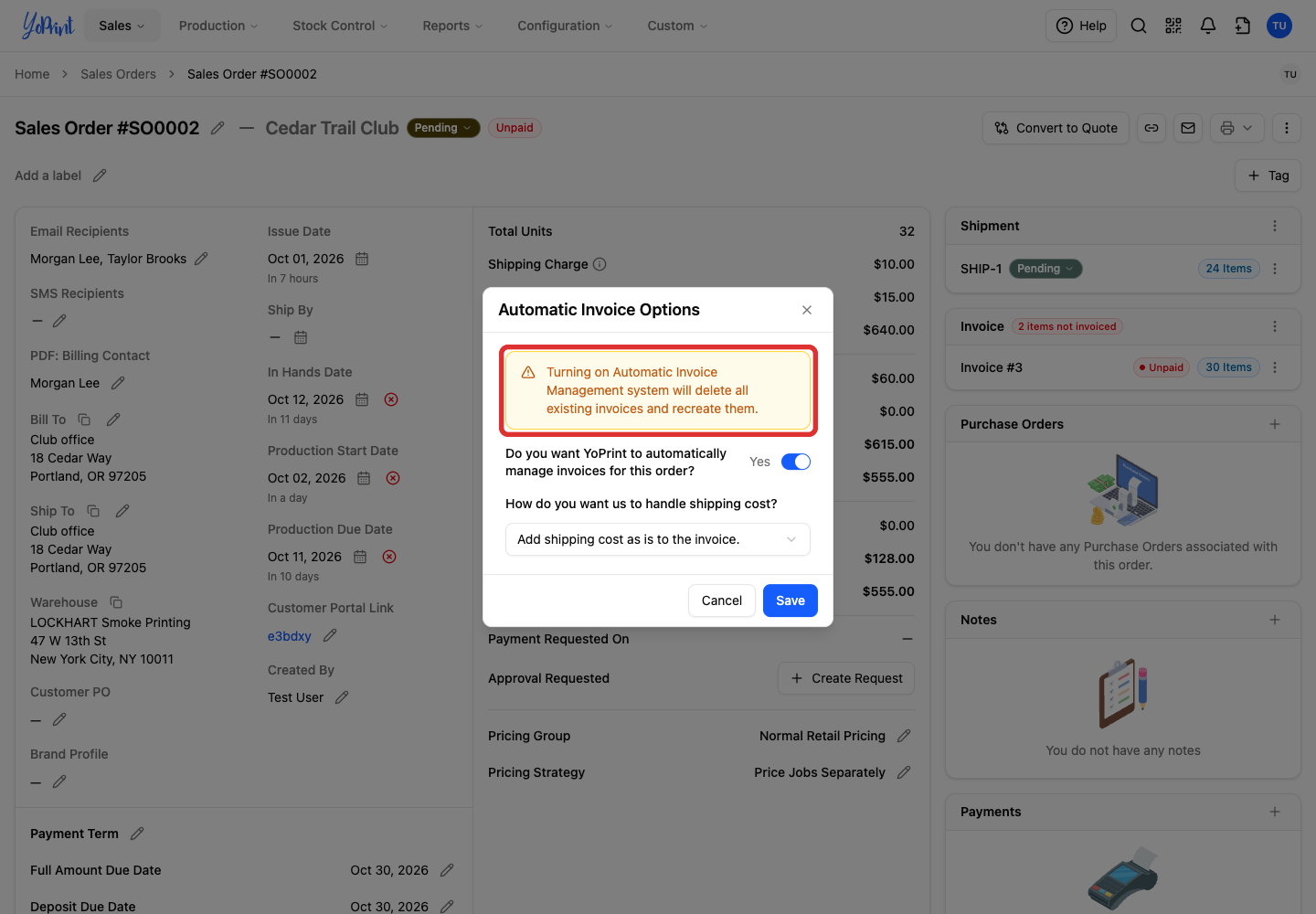Screen dimensions: 1316x914
Task: Close the Automatic Invoice Options dialog
Action: pos(807,310)
